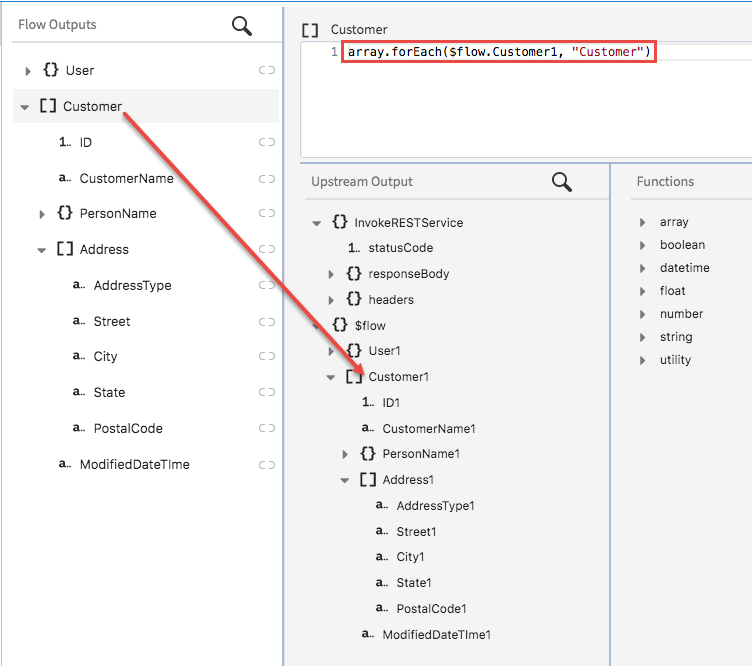The height and width of the screenshot is (666, 752).
Task: Expand the User node in Flow Outputs
Action: click(x=27, y=71)
